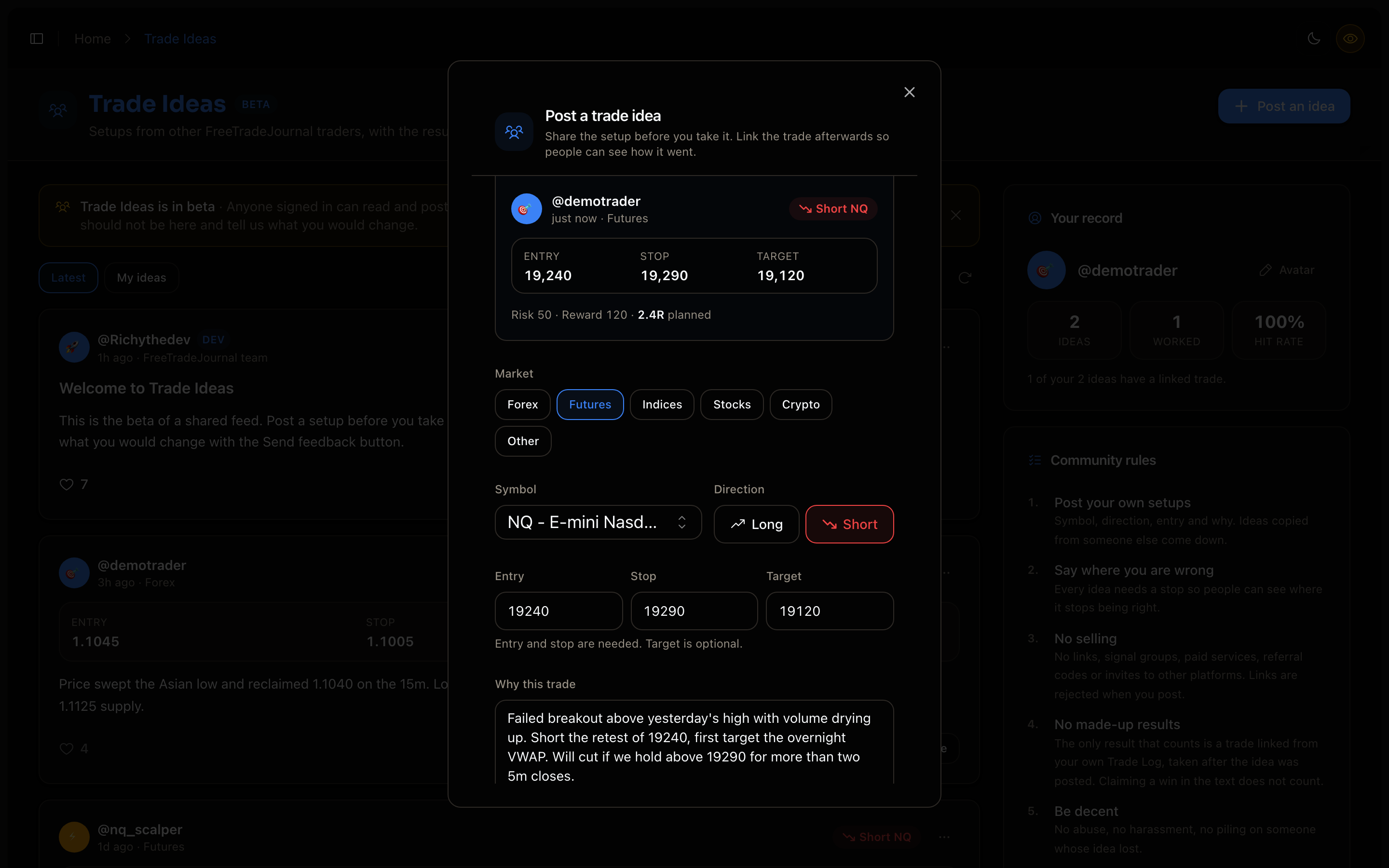1389x868 pixels.
Task: Click the Welcome to Trade Ideas post title
Action: 146,389
